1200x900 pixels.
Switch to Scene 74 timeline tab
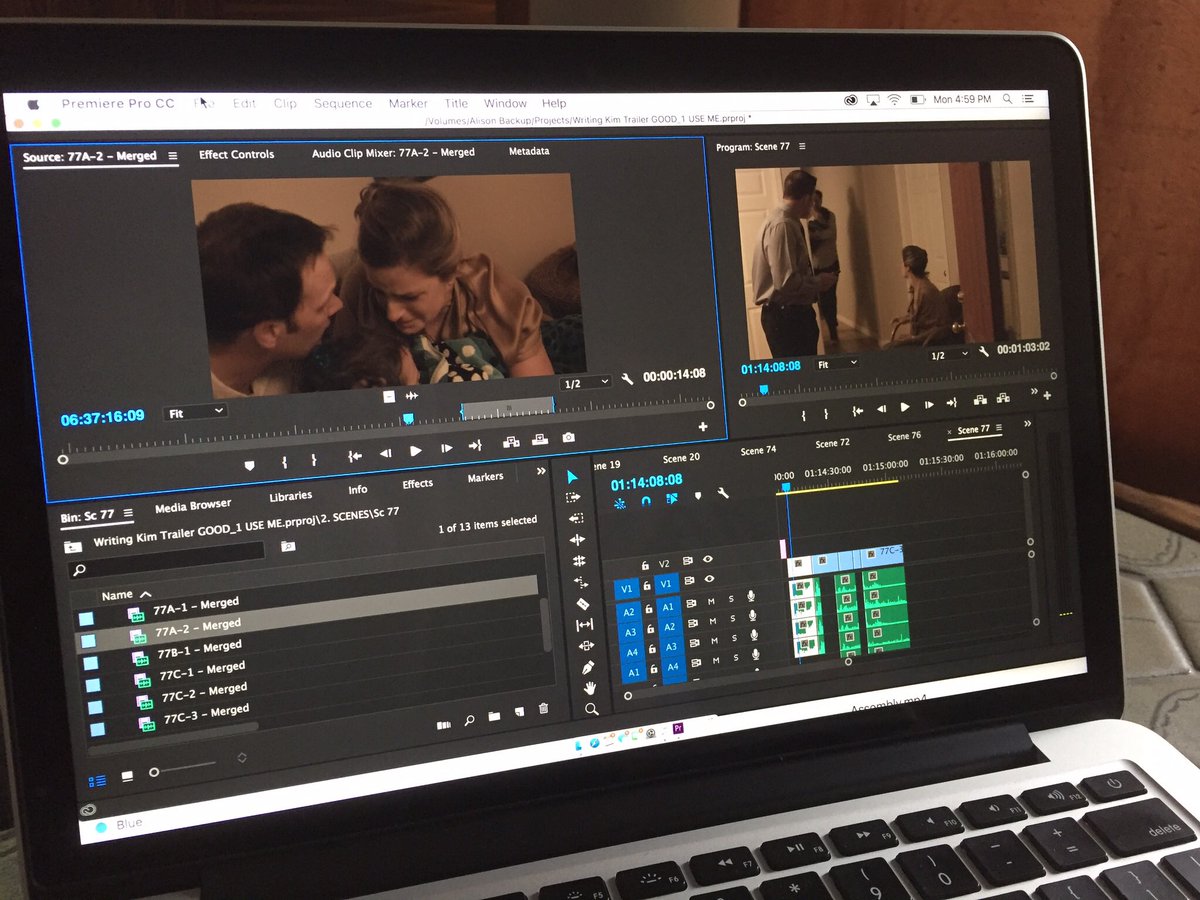pyautogui.click(x=758, y=451)
